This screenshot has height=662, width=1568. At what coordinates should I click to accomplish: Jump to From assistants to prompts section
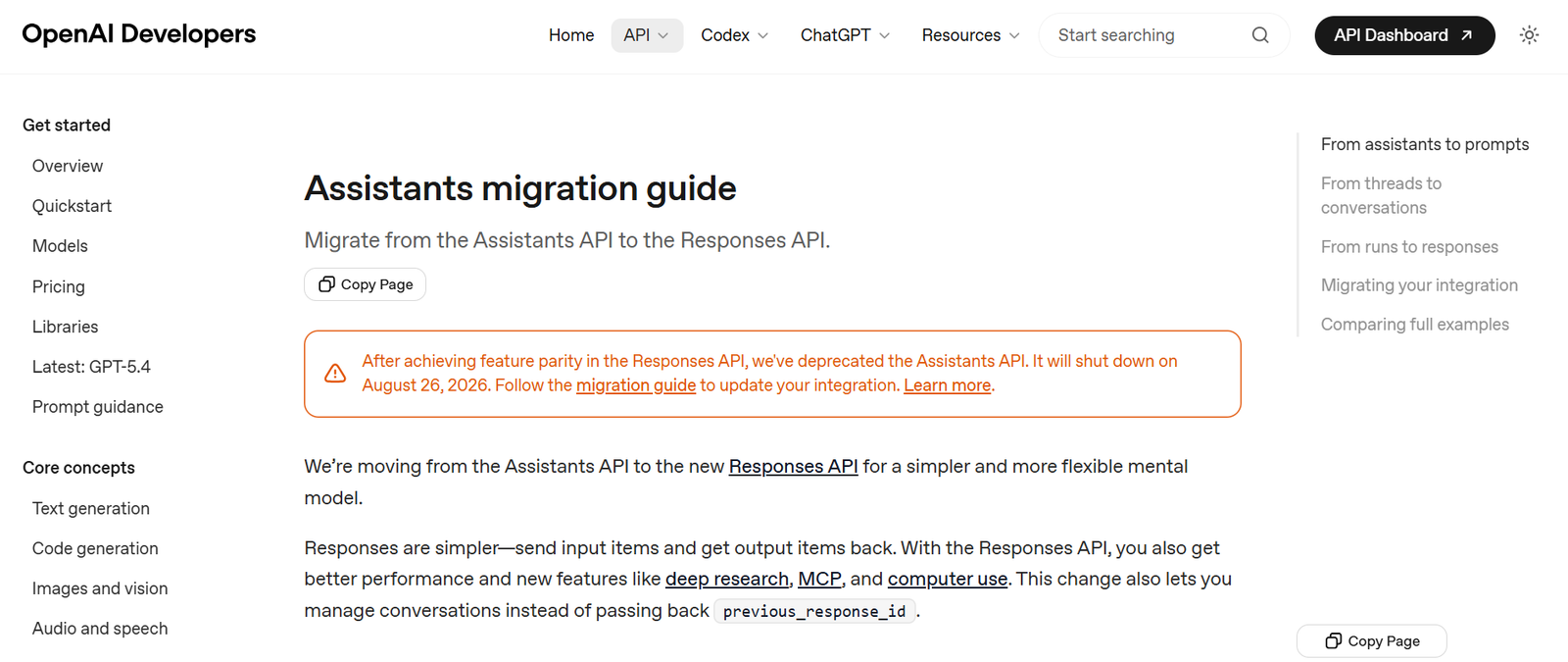coord(1425,144)
